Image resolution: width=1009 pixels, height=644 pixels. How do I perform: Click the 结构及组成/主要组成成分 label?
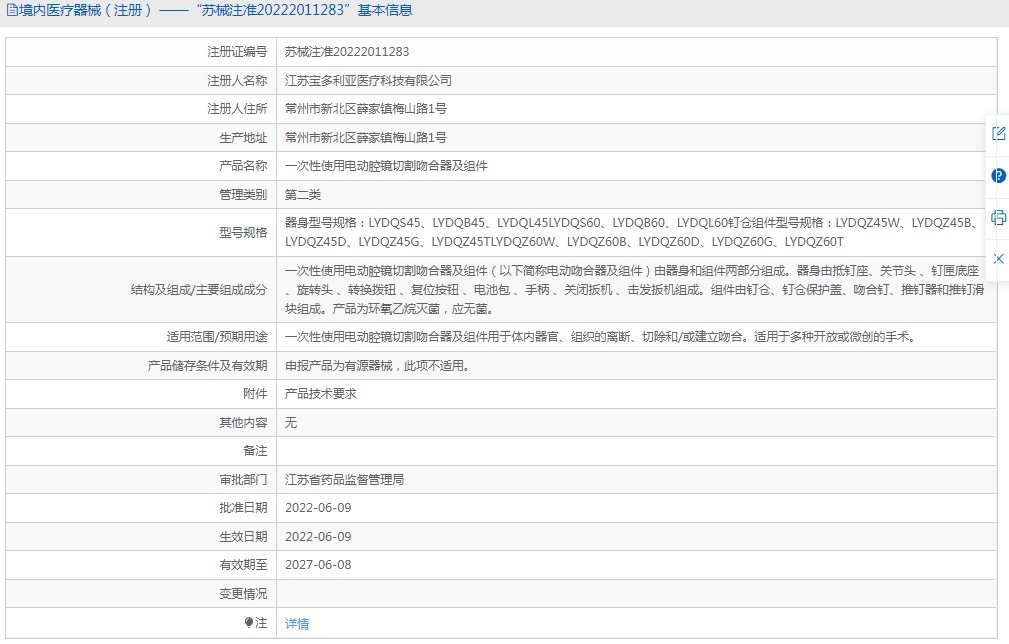click(x=199, y=290)
